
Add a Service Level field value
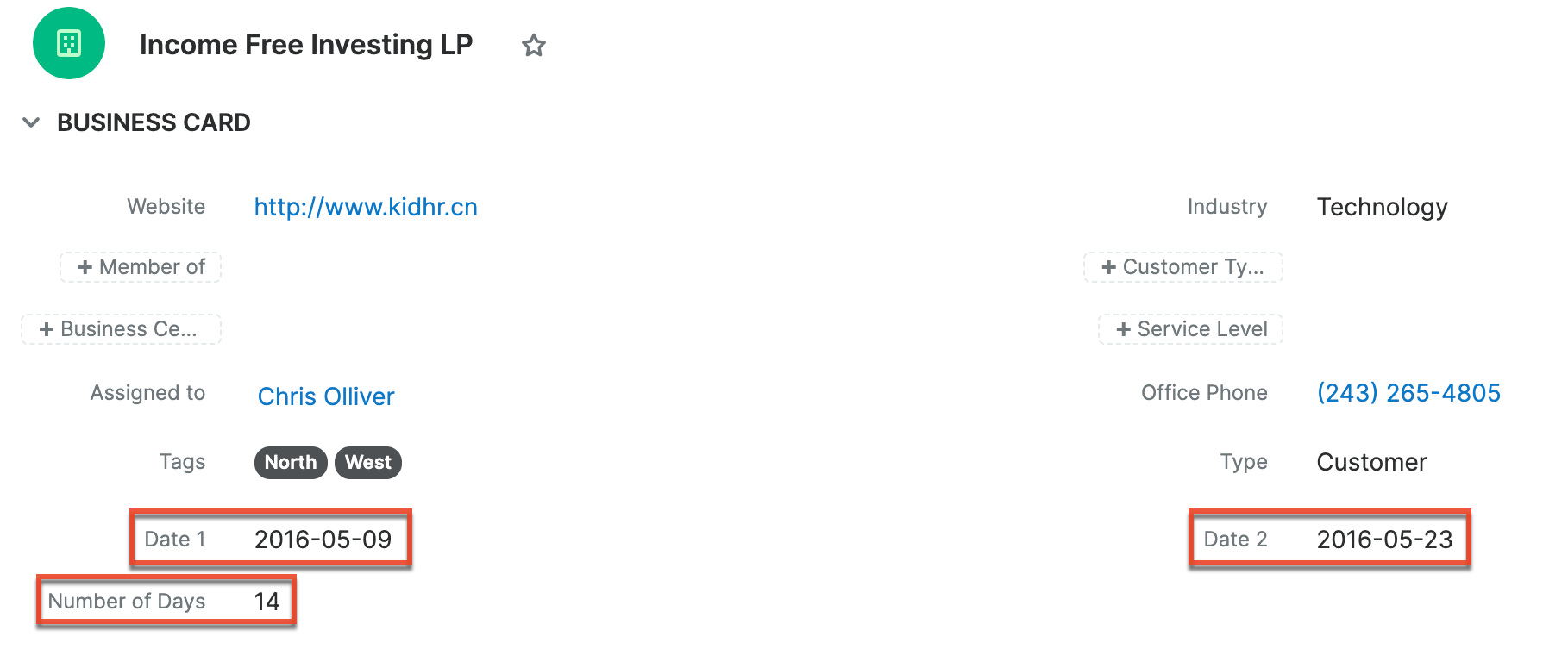pos(1190,329)
